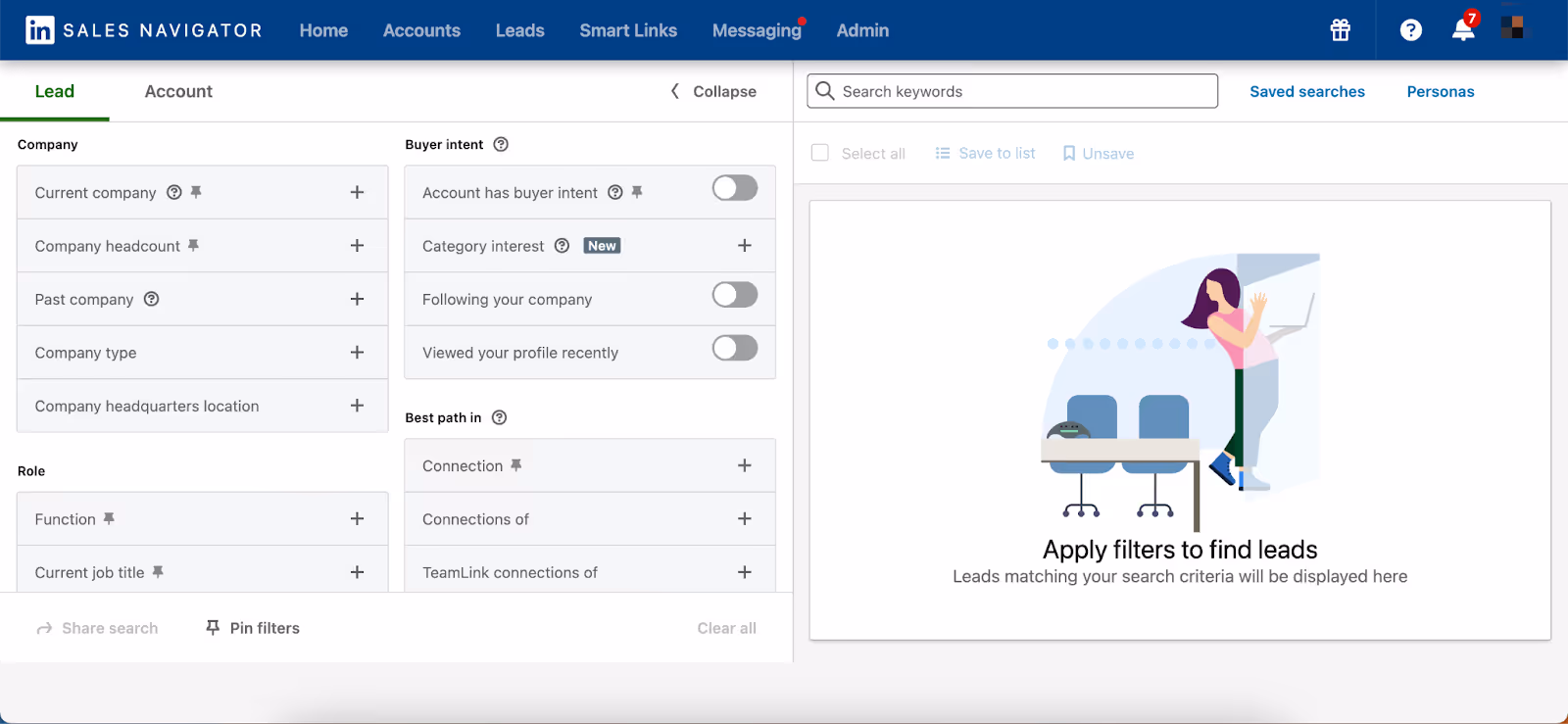Image resolution: width=1568 pixels, height=724 pixels.
Task: Open Messaging in navigation bar
Action: tap(757, 30)
